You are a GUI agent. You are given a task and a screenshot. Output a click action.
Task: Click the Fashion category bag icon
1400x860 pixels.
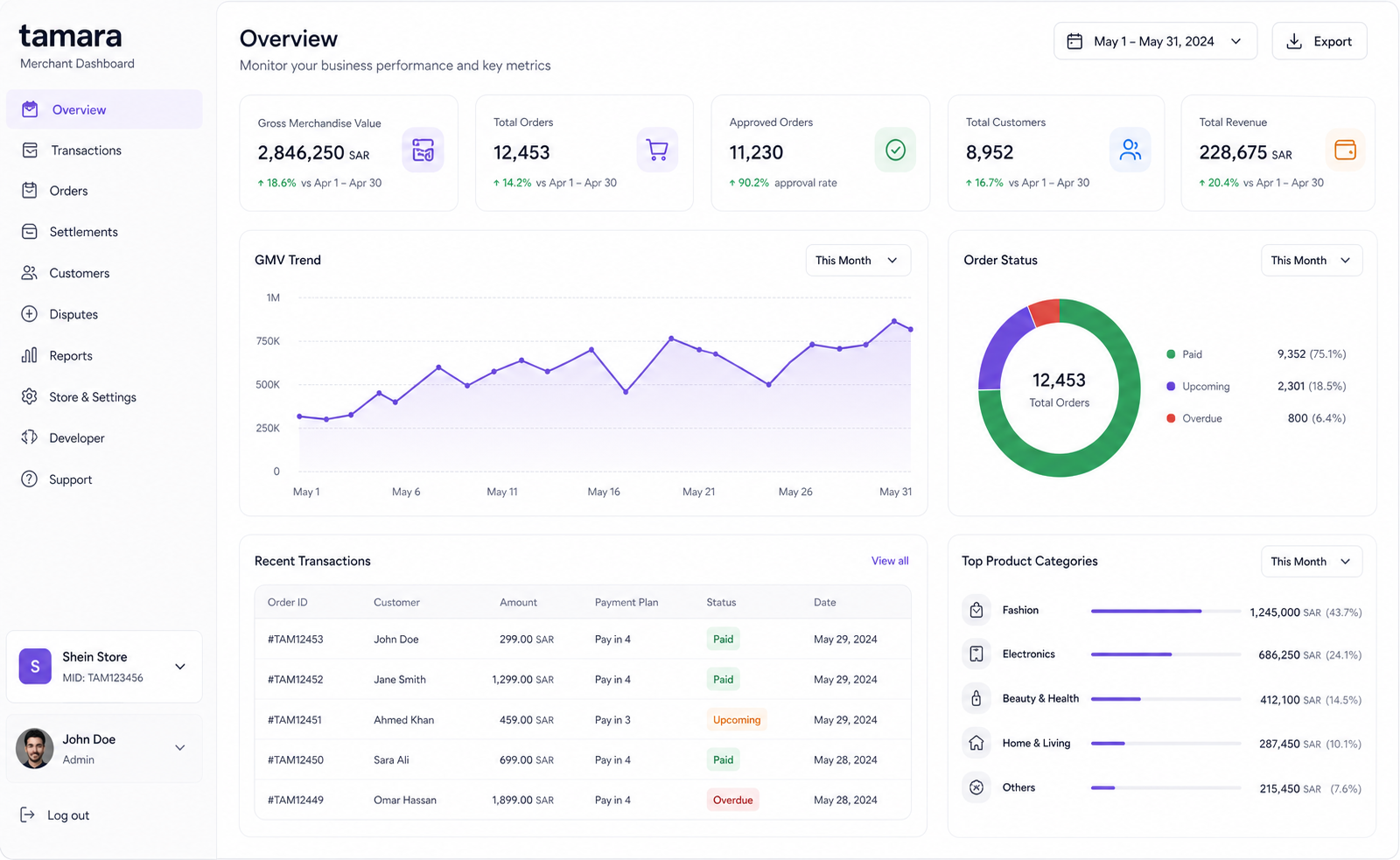[x=976, y=611]
